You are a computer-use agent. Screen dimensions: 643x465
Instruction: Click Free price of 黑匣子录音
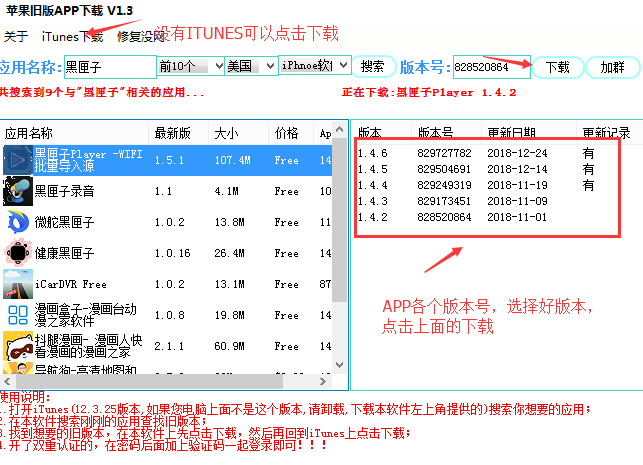click(286, 191)
